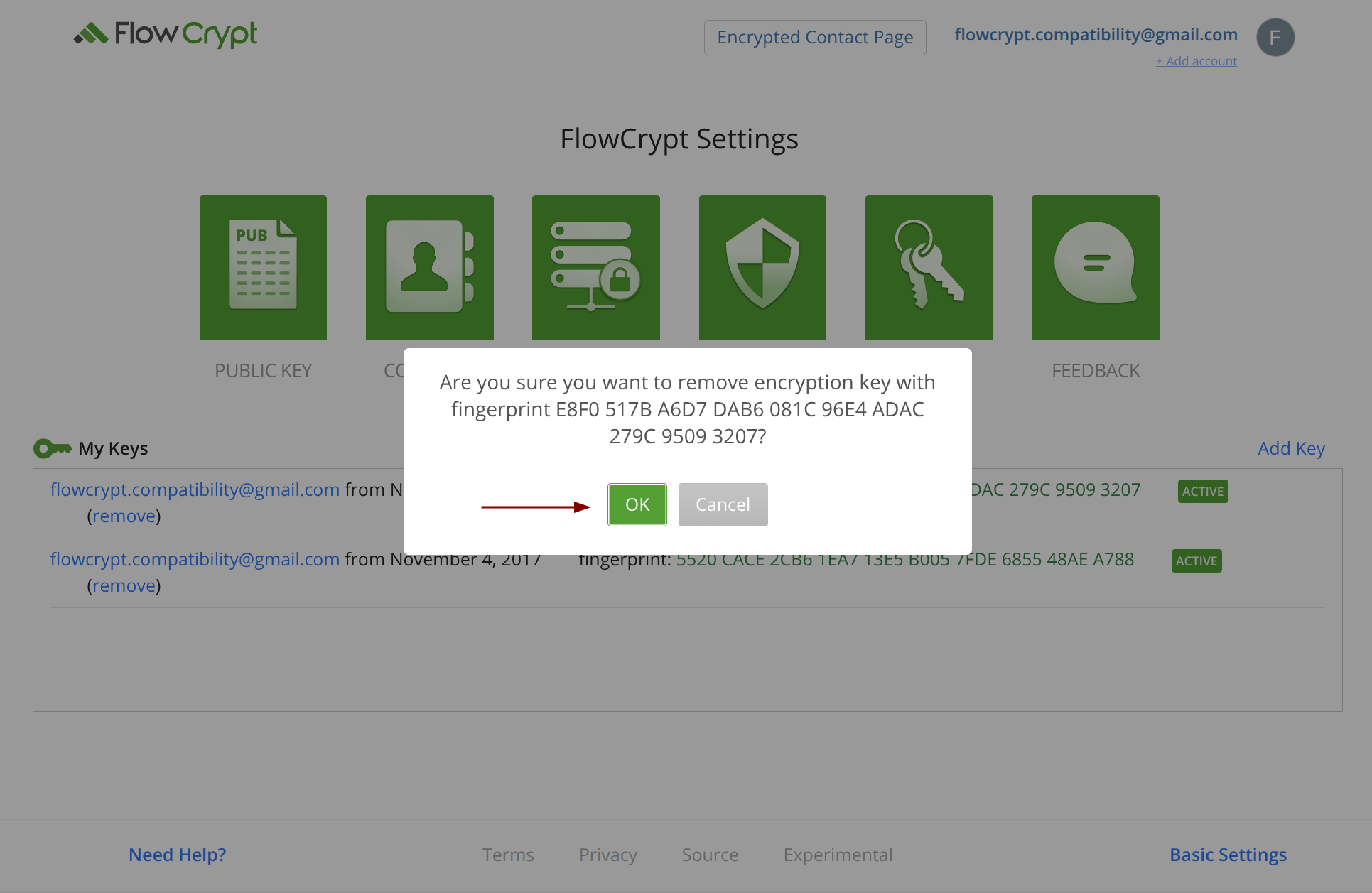Screen dimensions: 1372x893
Task: Switch to Basic Settings
Action: coord(1228,855)
